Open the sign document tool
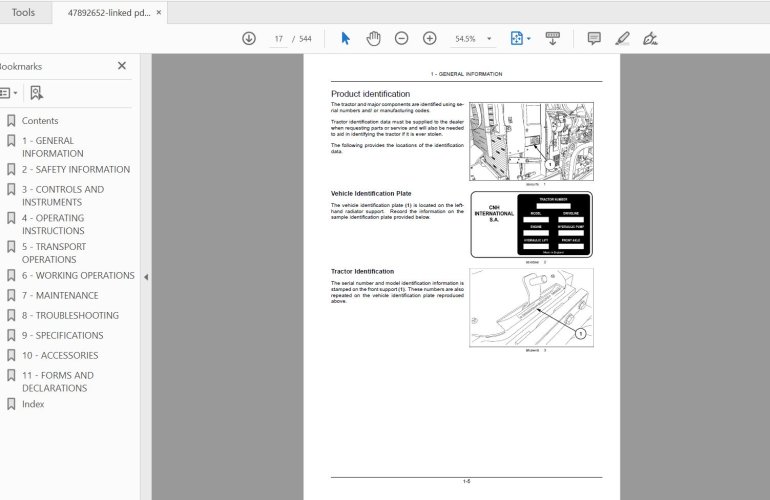The height and width of the screenshot is (500, 770). click(650, 38)
